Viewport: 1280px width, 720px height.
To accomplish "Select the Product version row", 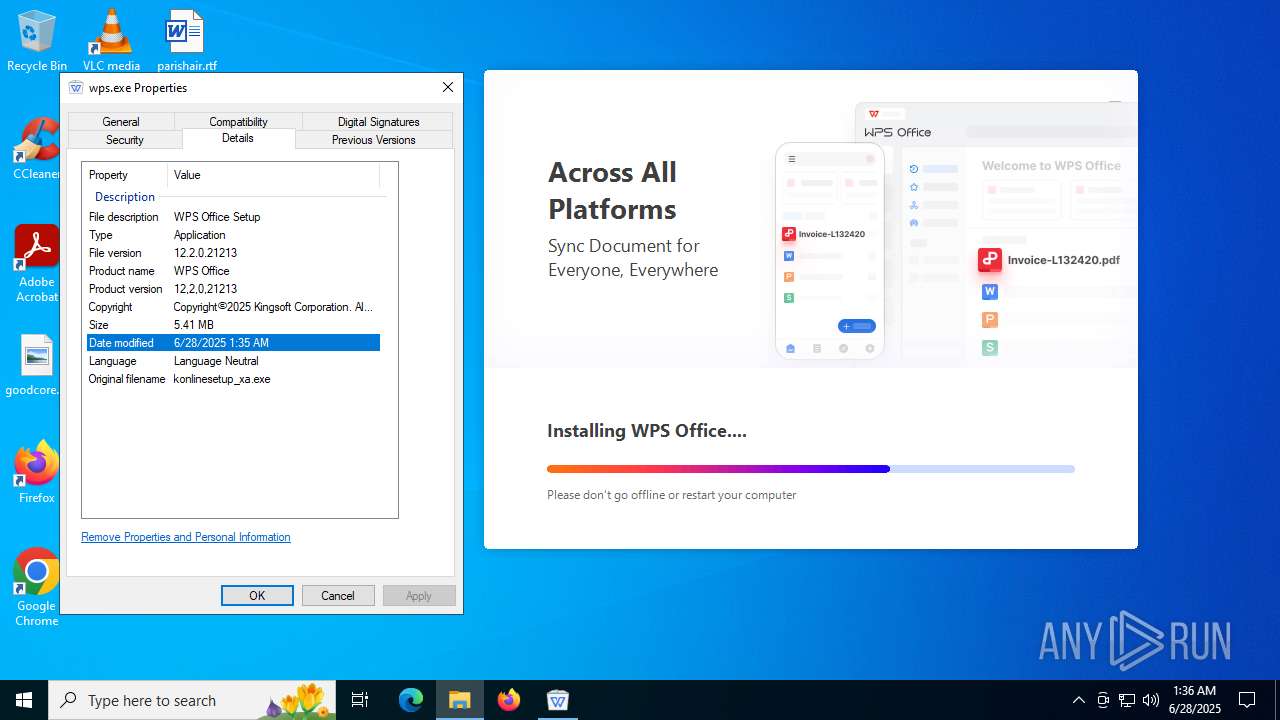I will click(233, 289).
